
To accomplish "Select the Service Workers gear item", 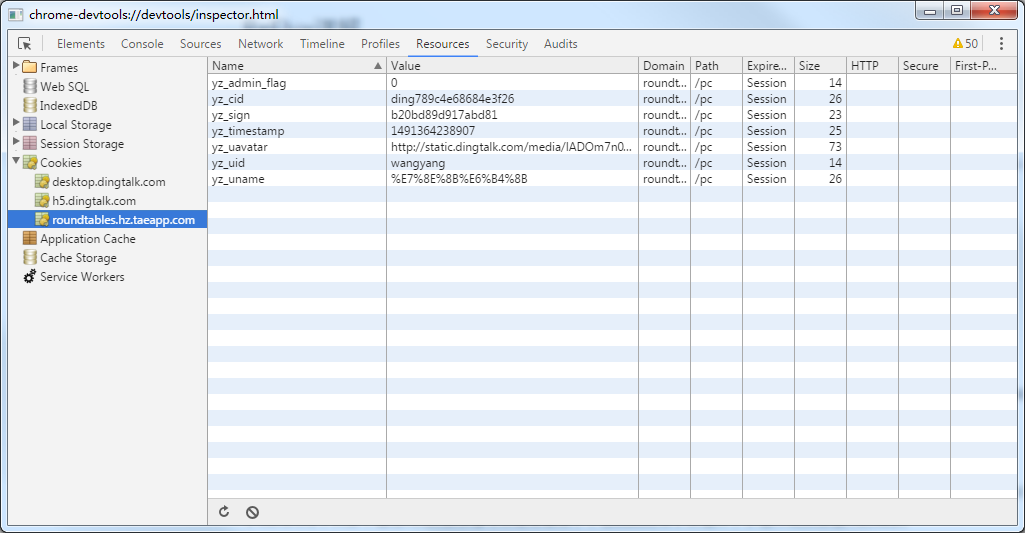I will coord(82,277).
